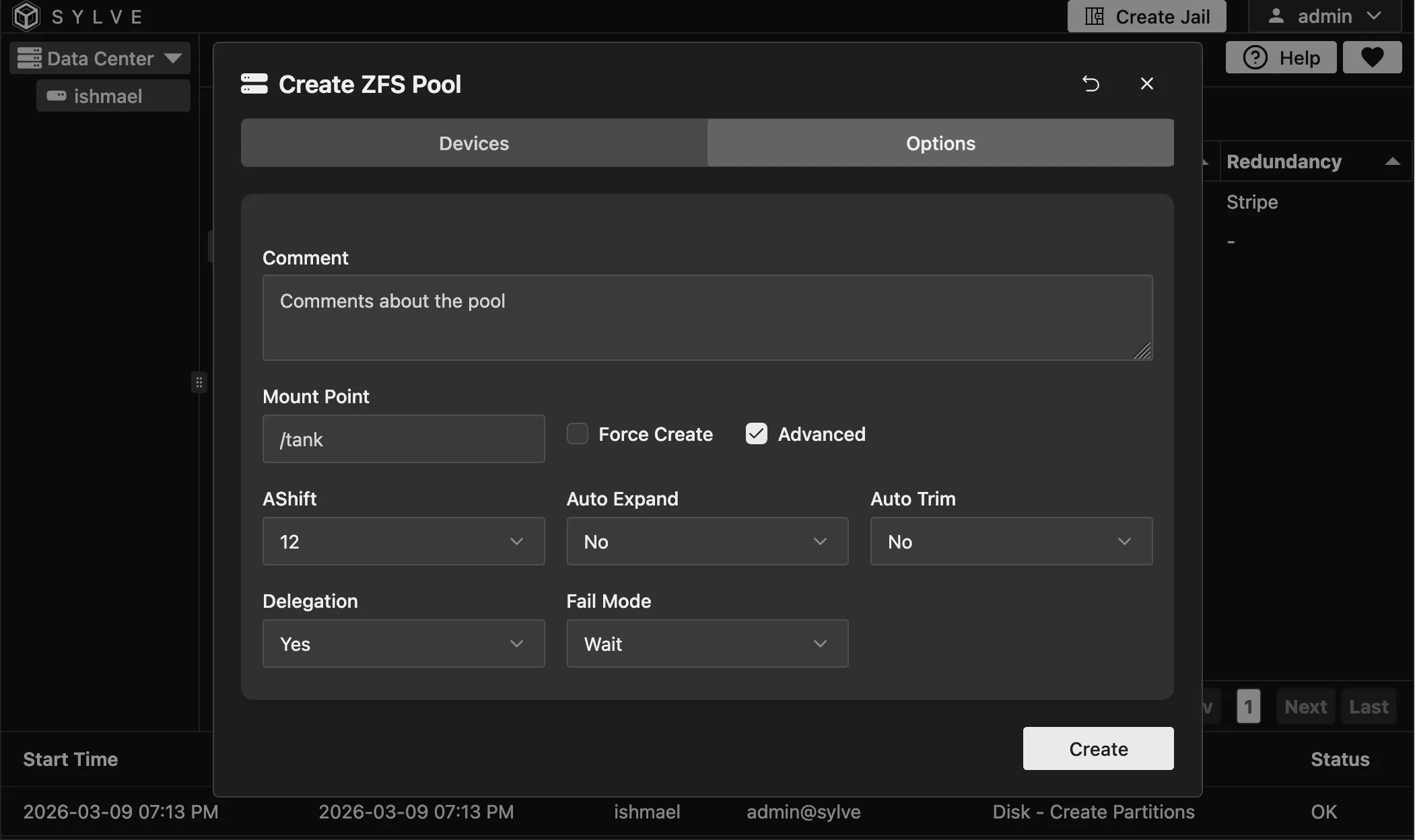Go to the Next page of results

click(x=1304, y=706)
